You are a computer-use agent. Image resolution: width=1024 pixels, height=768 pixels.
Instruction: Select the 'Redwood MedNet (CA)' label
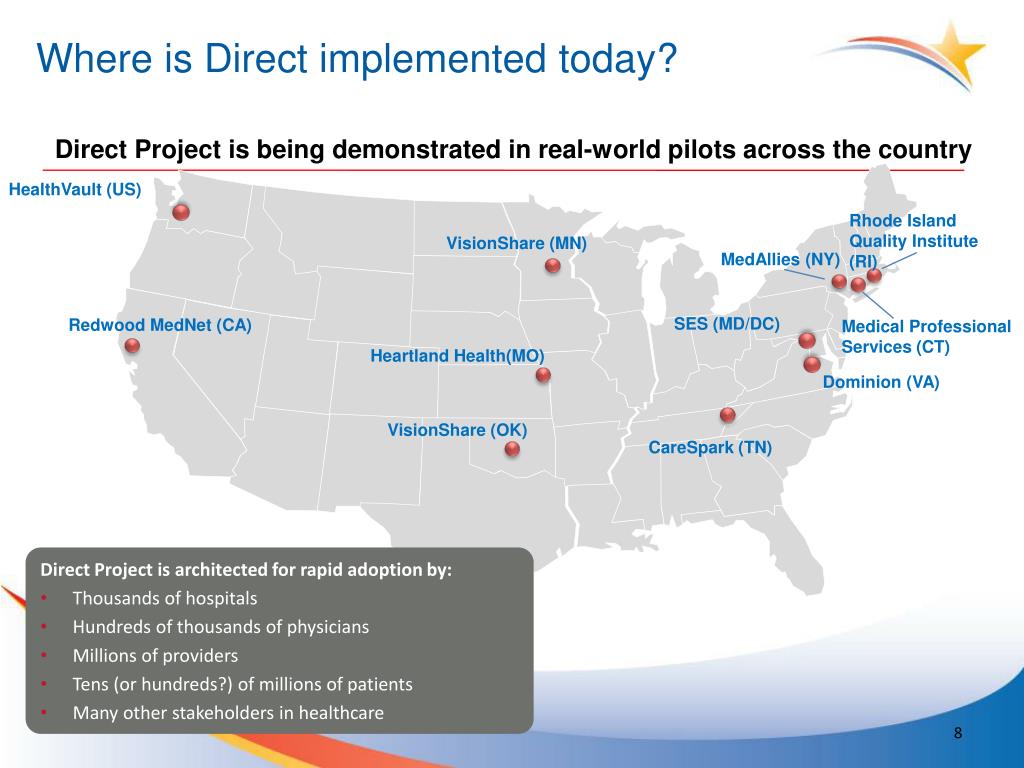[160, 325]
